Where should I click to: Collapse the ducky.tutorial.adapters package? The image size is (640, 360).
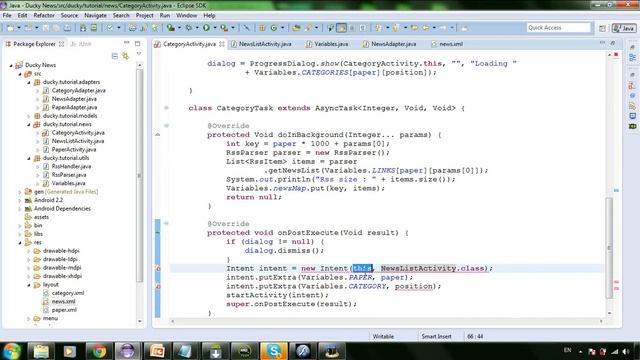[x=29, y=82]
